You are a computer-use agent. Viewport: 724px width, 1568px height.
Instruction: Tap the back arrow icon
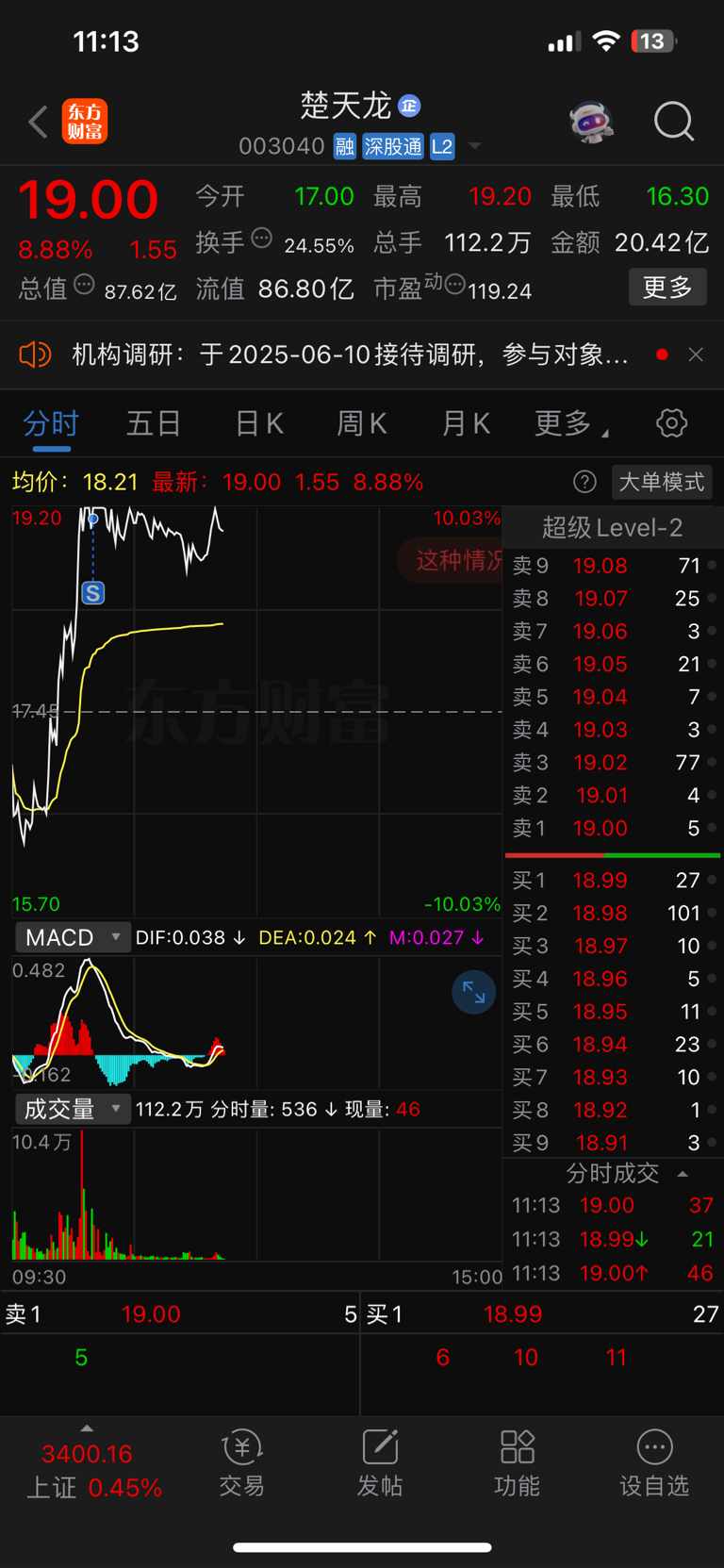[x=38, y=122]
